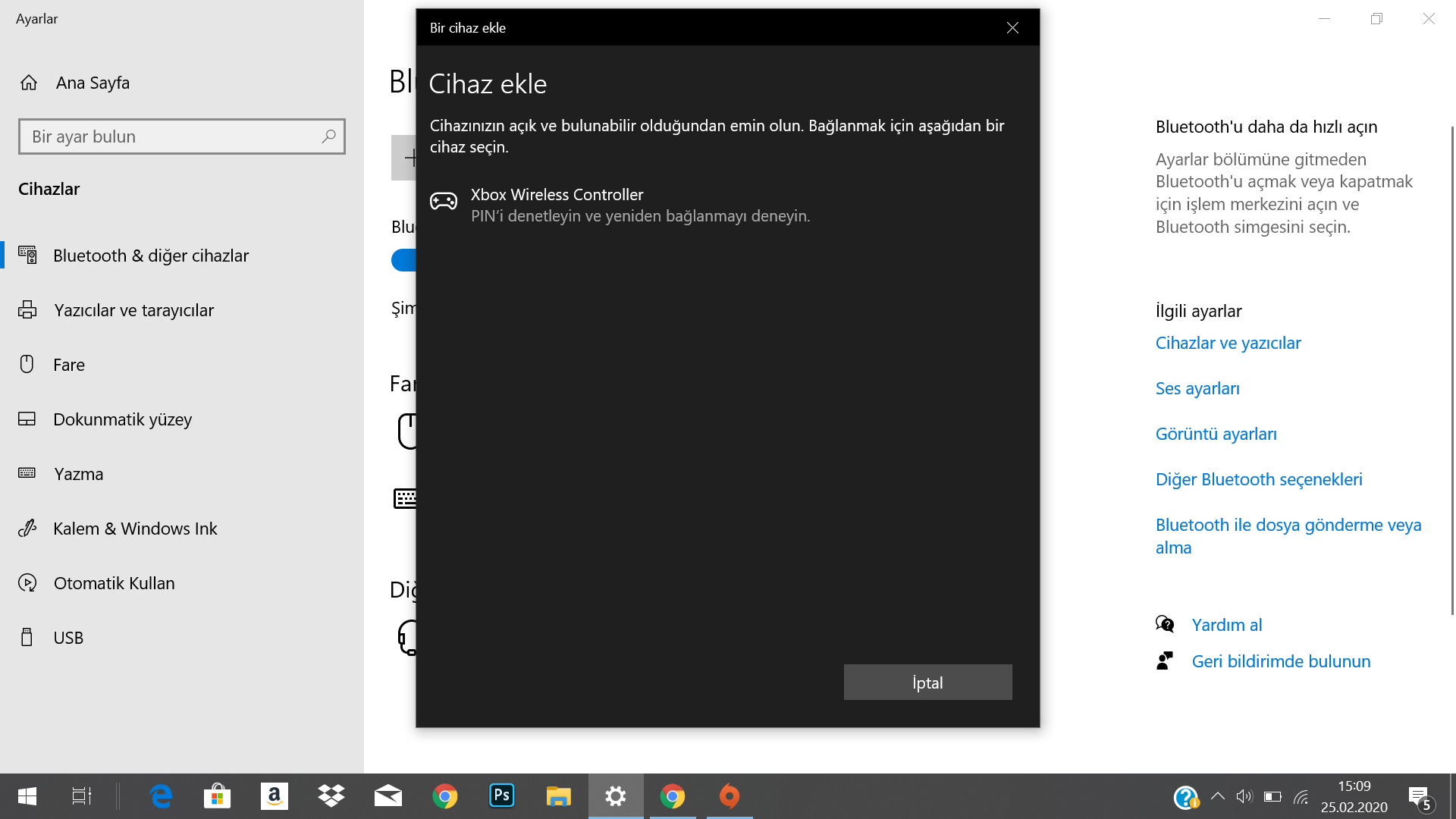
Task: Open Photoshop from the taskbar
Action: [501, 795]
